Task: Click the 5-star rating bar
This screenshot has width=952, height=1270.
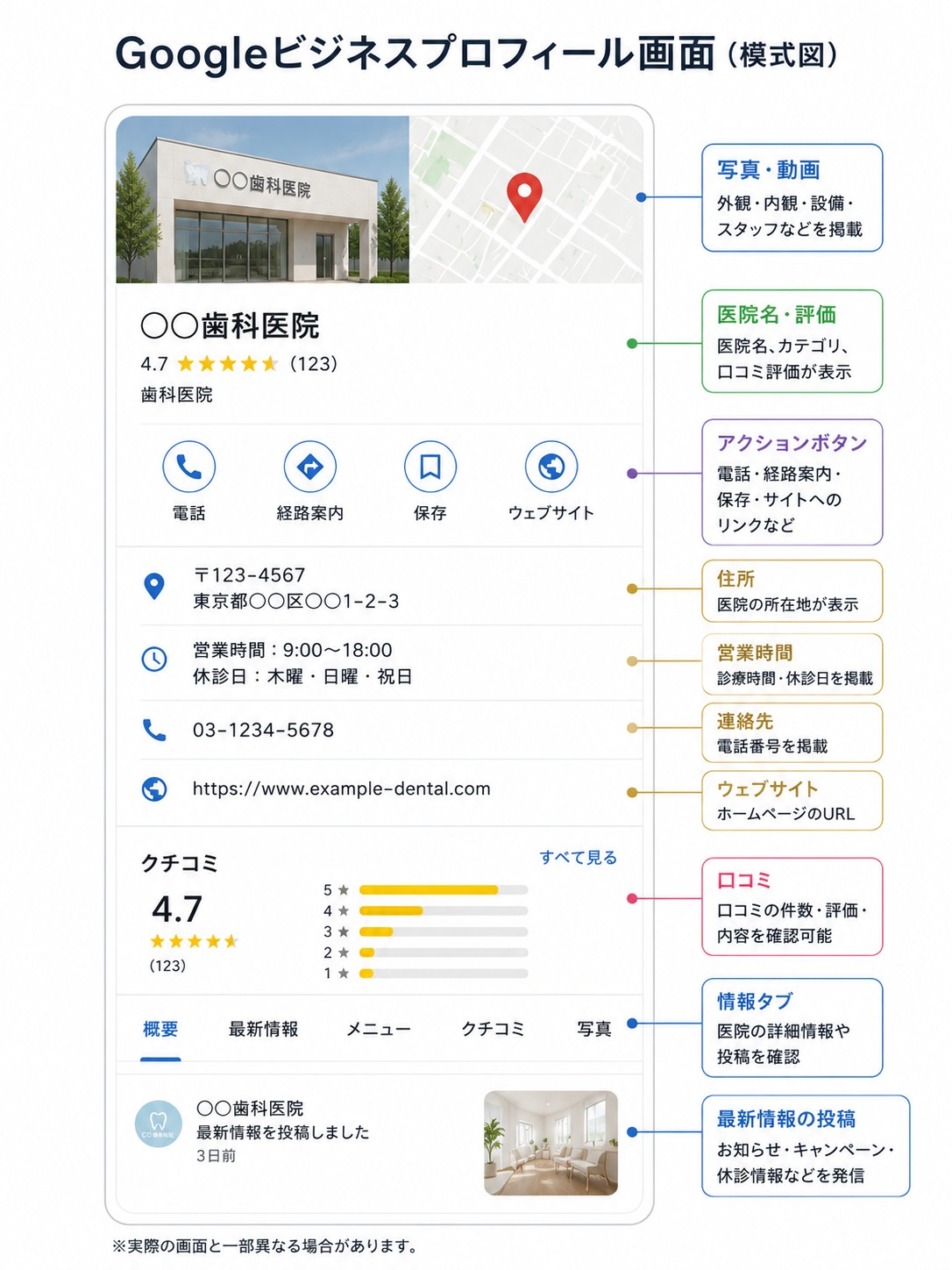Action: [444, 889]
